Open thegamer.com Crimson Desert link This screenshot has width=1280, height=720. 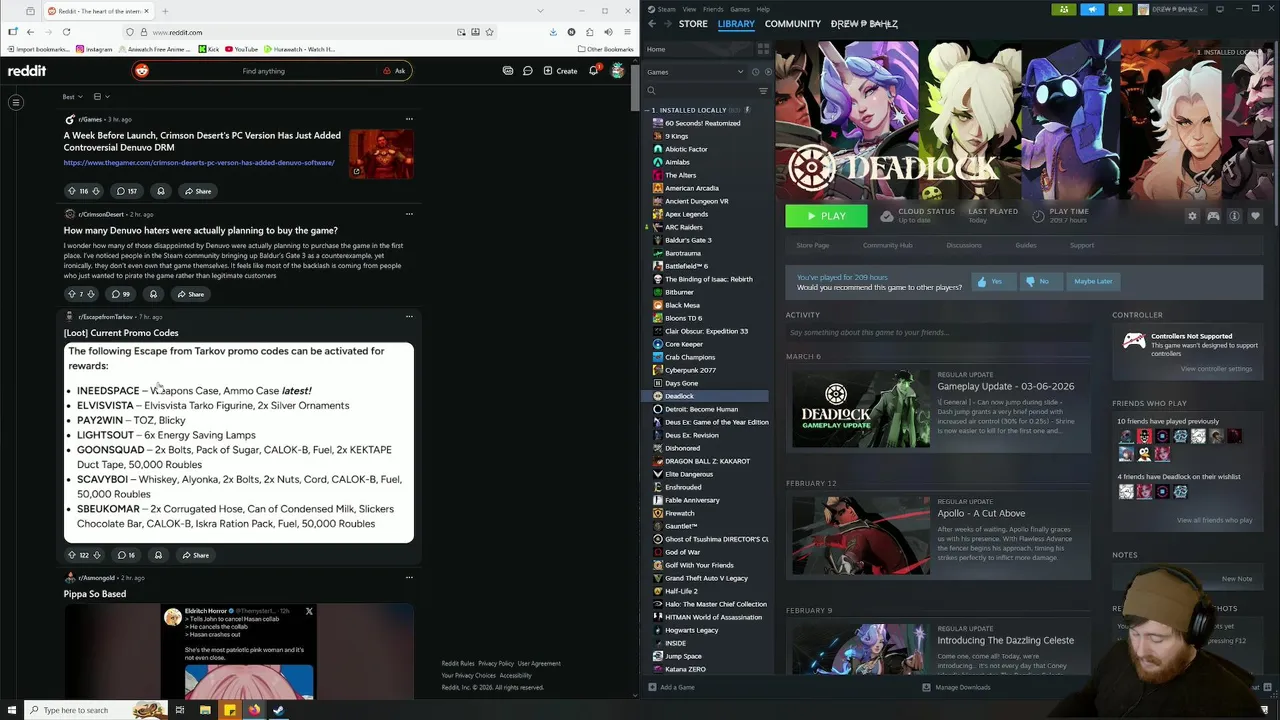click(199, 162)
